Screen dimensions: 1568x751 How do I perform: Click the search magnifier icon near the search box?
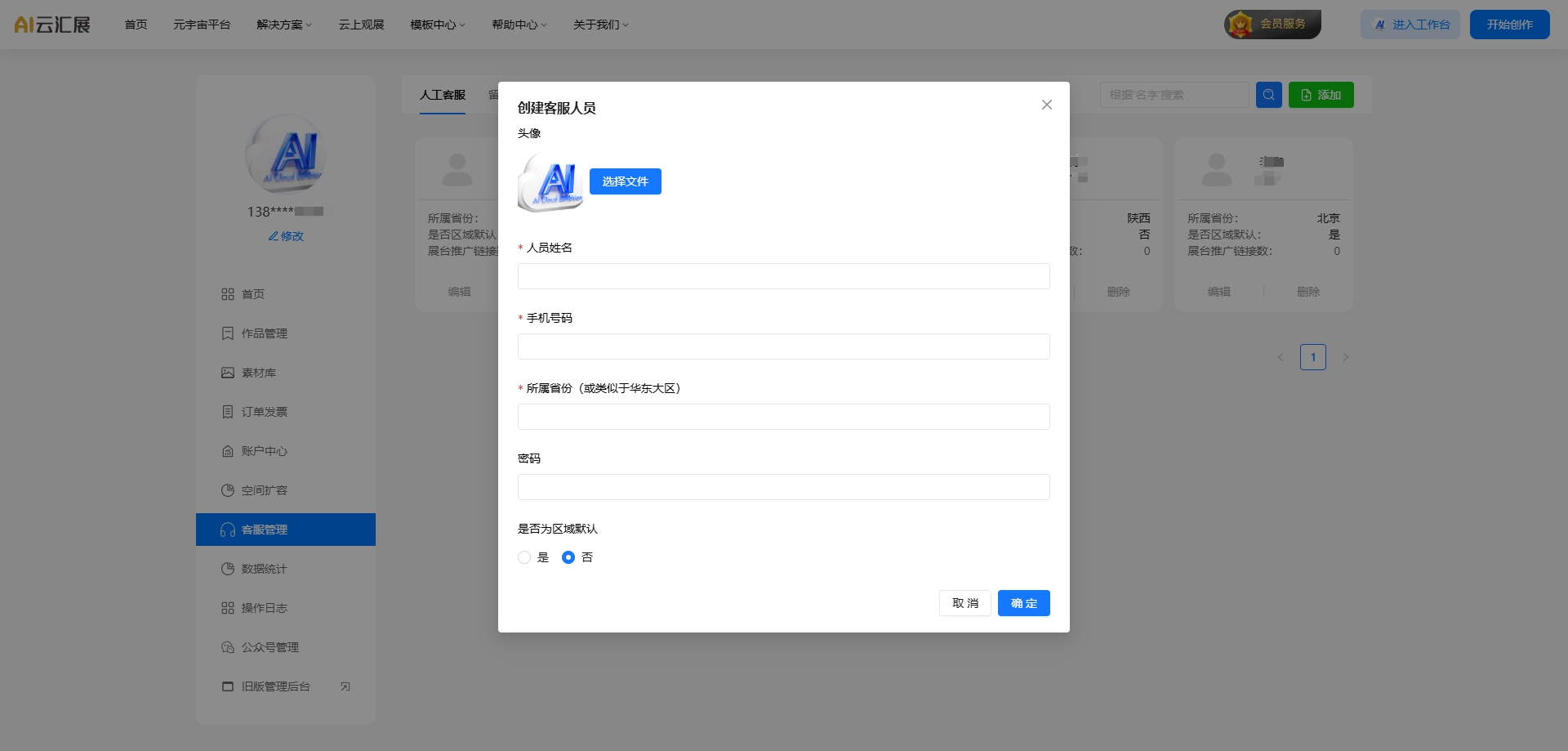click(1268, 94)
